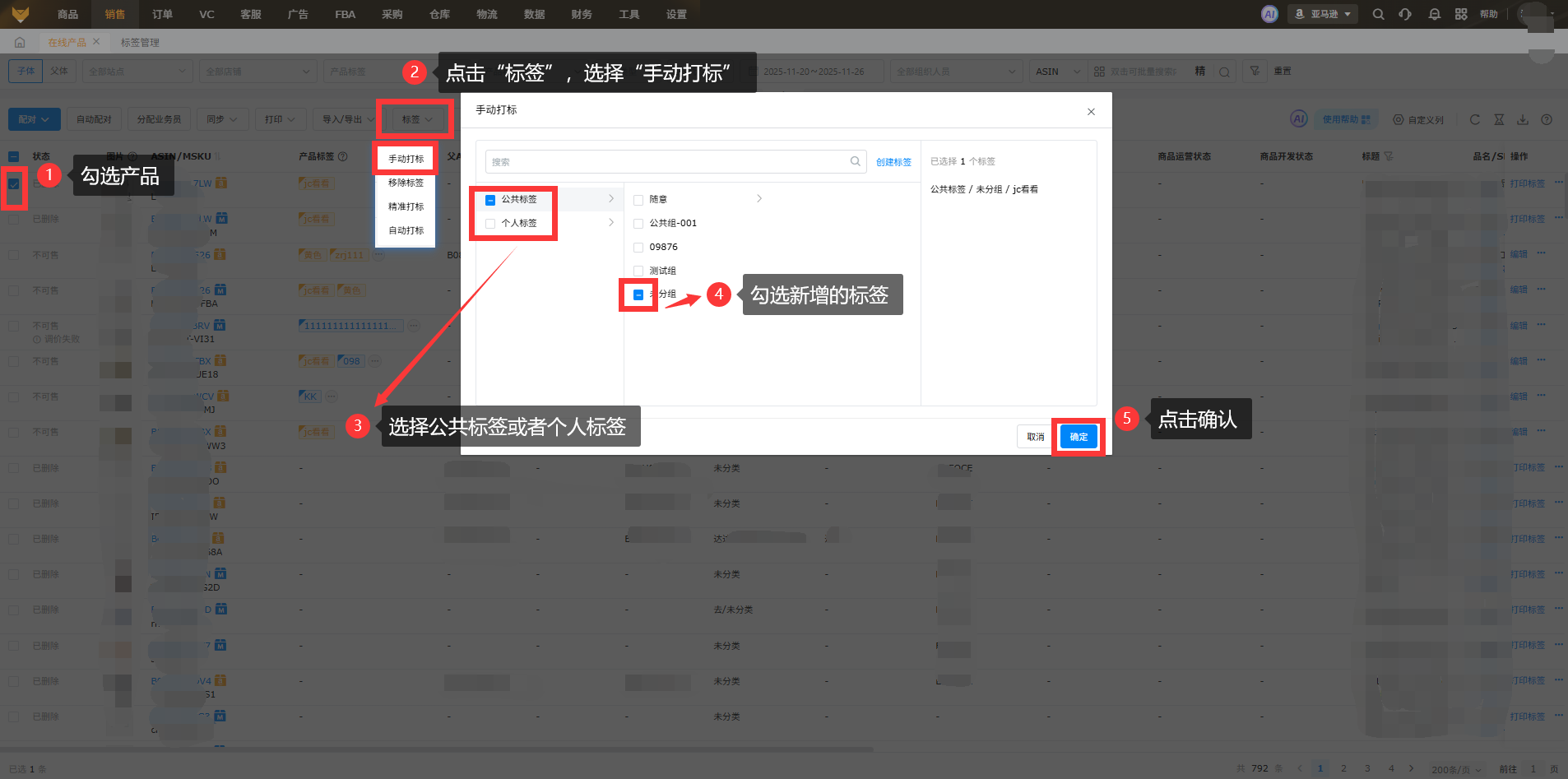Run search with filter bar magnifier

1224,72
